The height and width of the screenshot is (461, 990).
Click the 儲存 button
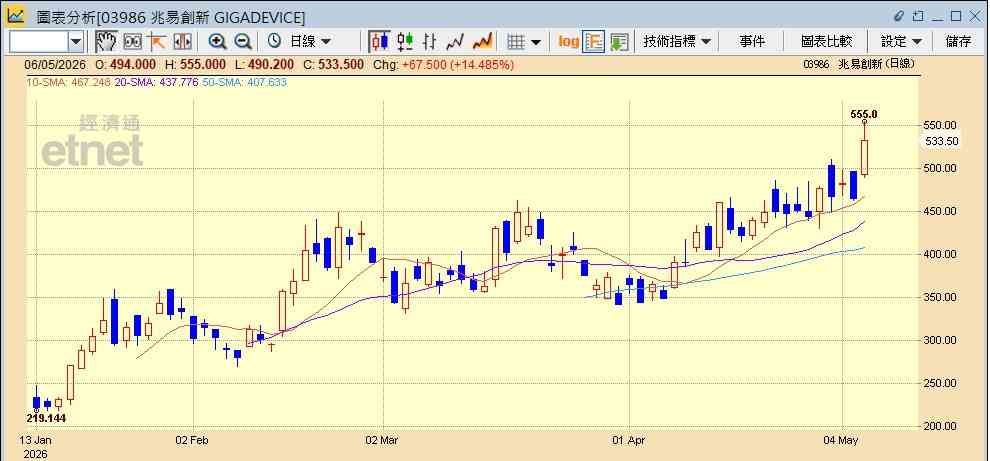[958, 42]
